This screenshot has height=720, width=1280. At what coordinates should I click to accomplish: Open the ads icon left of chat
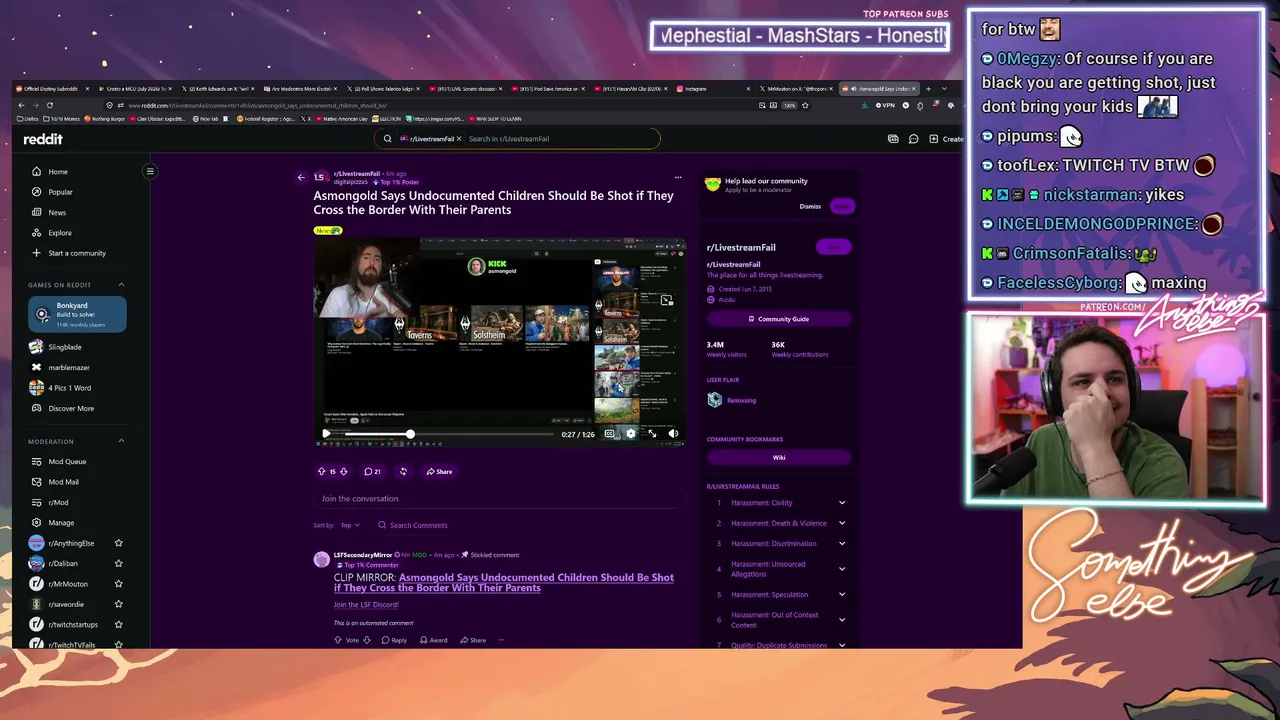tap(893, 139)
